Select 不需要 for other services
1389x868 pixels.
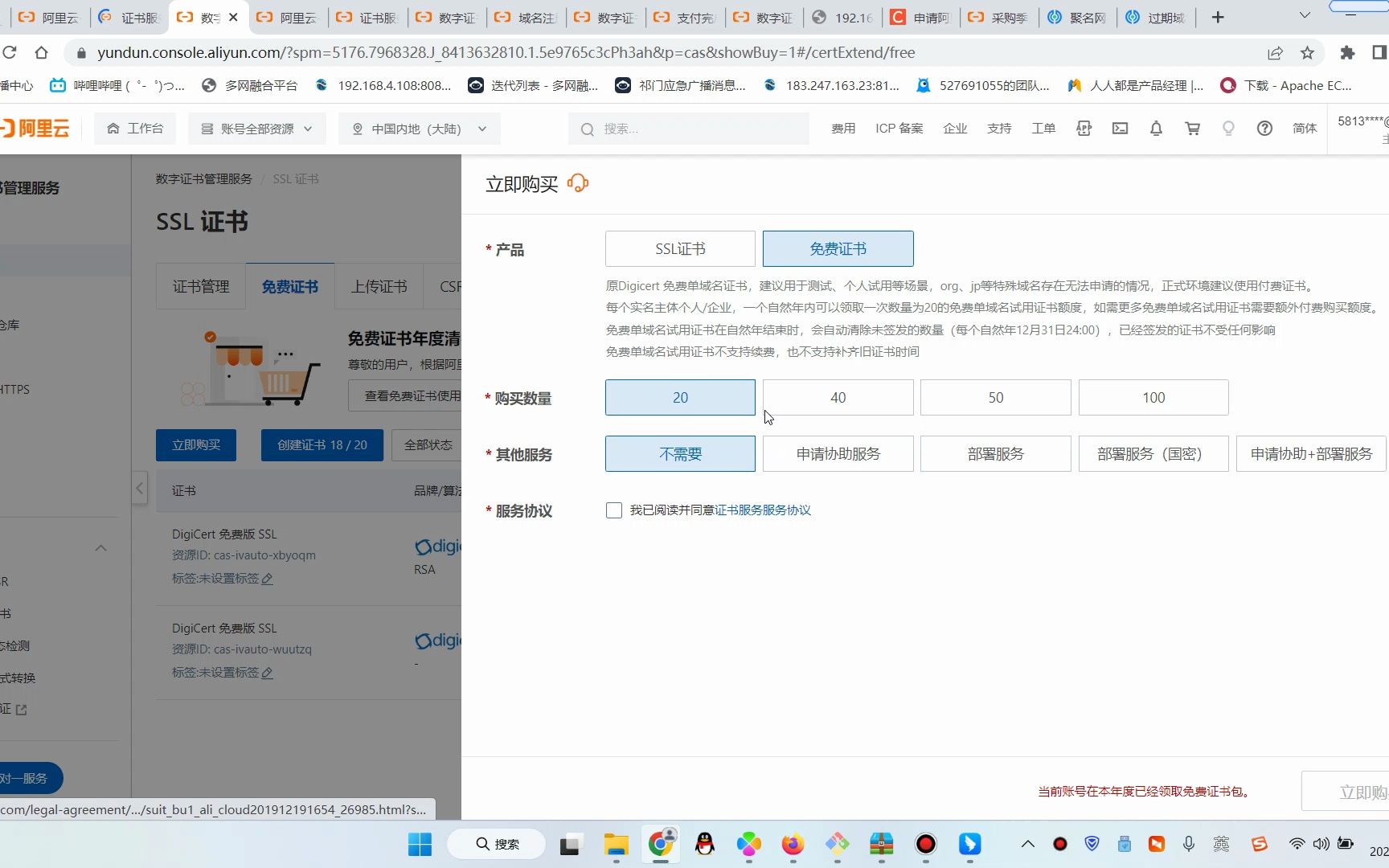click(x=680, y=454)
